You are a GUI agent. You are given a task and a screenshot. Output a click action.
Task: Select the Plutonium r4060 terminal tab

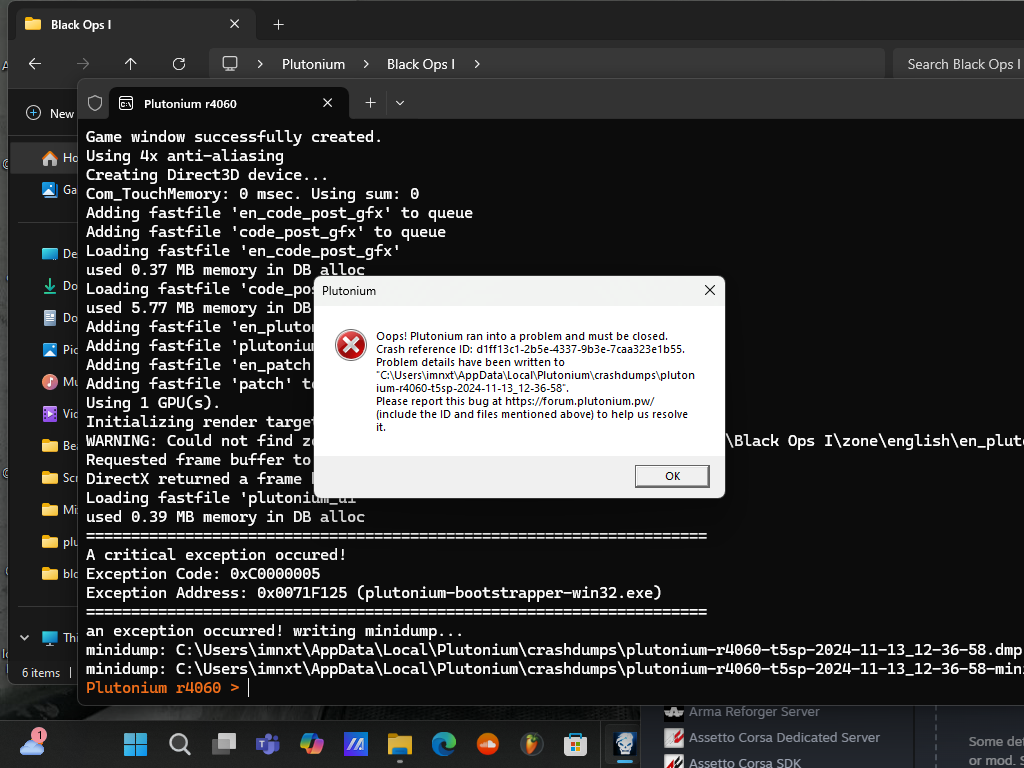tap(215, 103)
